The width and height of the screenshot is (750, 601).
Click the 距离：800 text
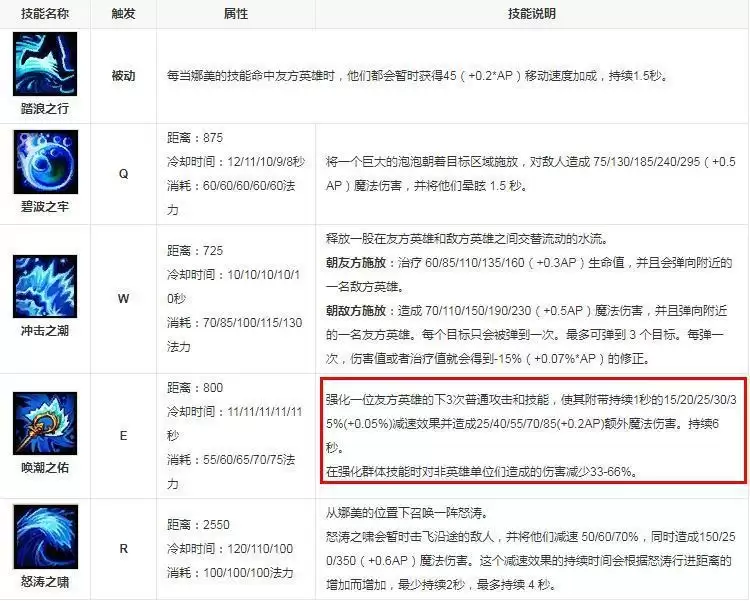click(x=195, y=388)
